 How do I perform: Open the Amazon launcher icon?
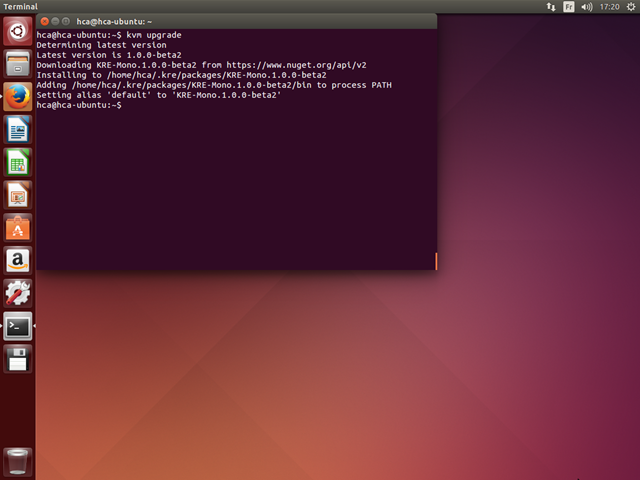[18, 260]
